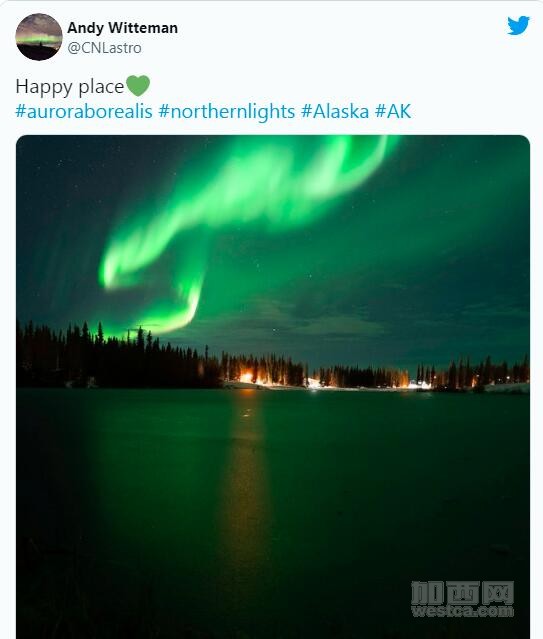Click the Chinese characters watermark logo
543x639 pixels.
point(462,593)
